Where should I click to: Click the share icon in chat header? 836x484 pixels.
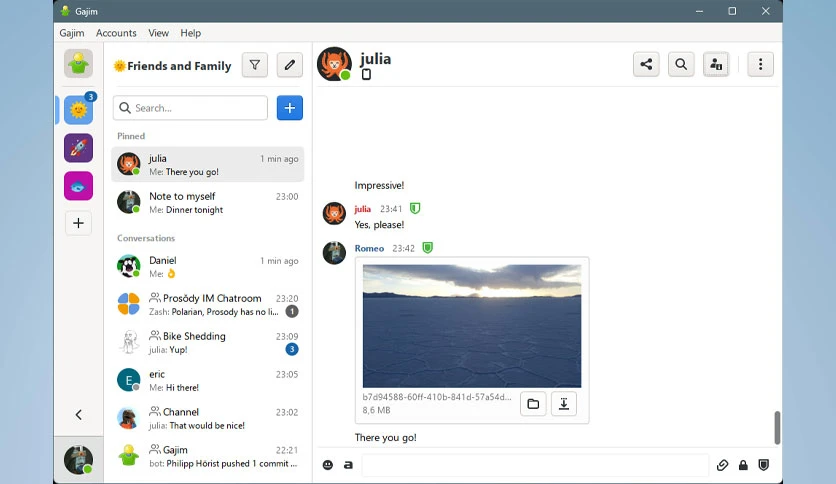(646, 64)
